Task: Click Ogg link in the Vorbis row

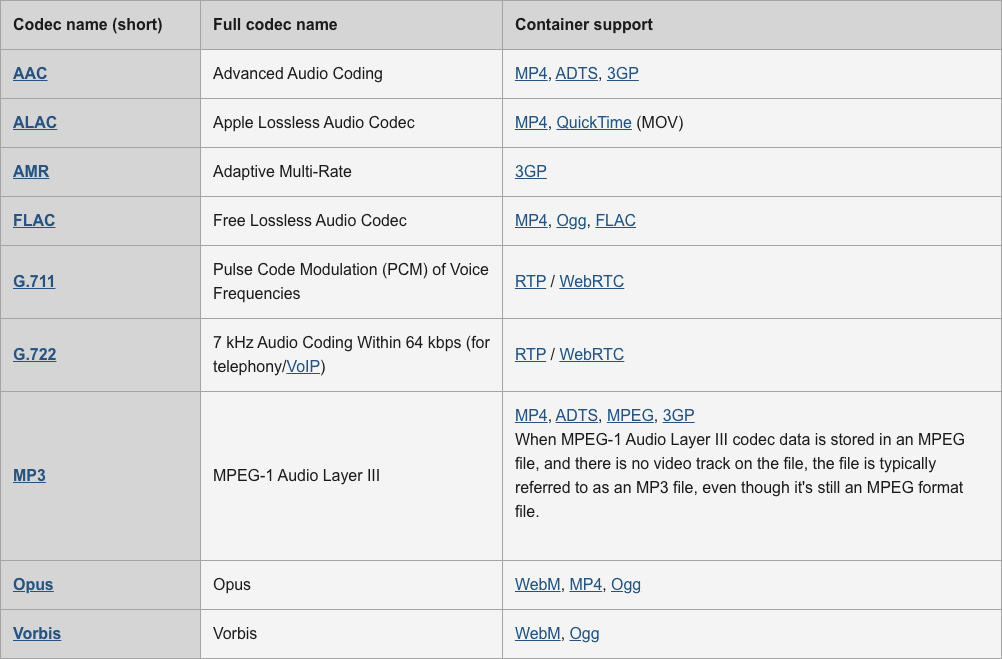Action: pyautogui.click(x=584, y=633)
